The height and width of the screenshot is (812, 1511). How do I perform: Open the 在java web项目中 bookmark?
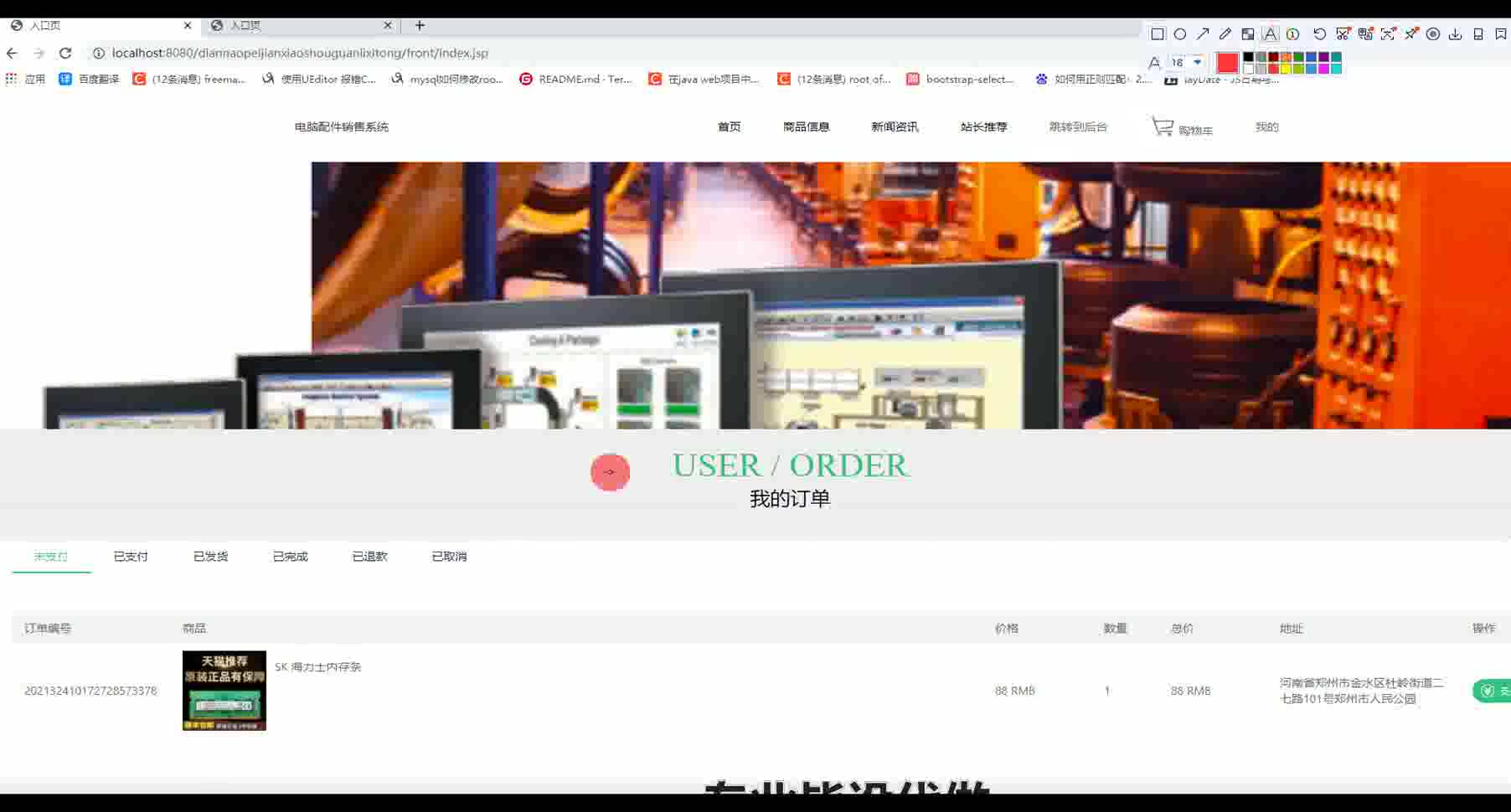click(704, 79)
